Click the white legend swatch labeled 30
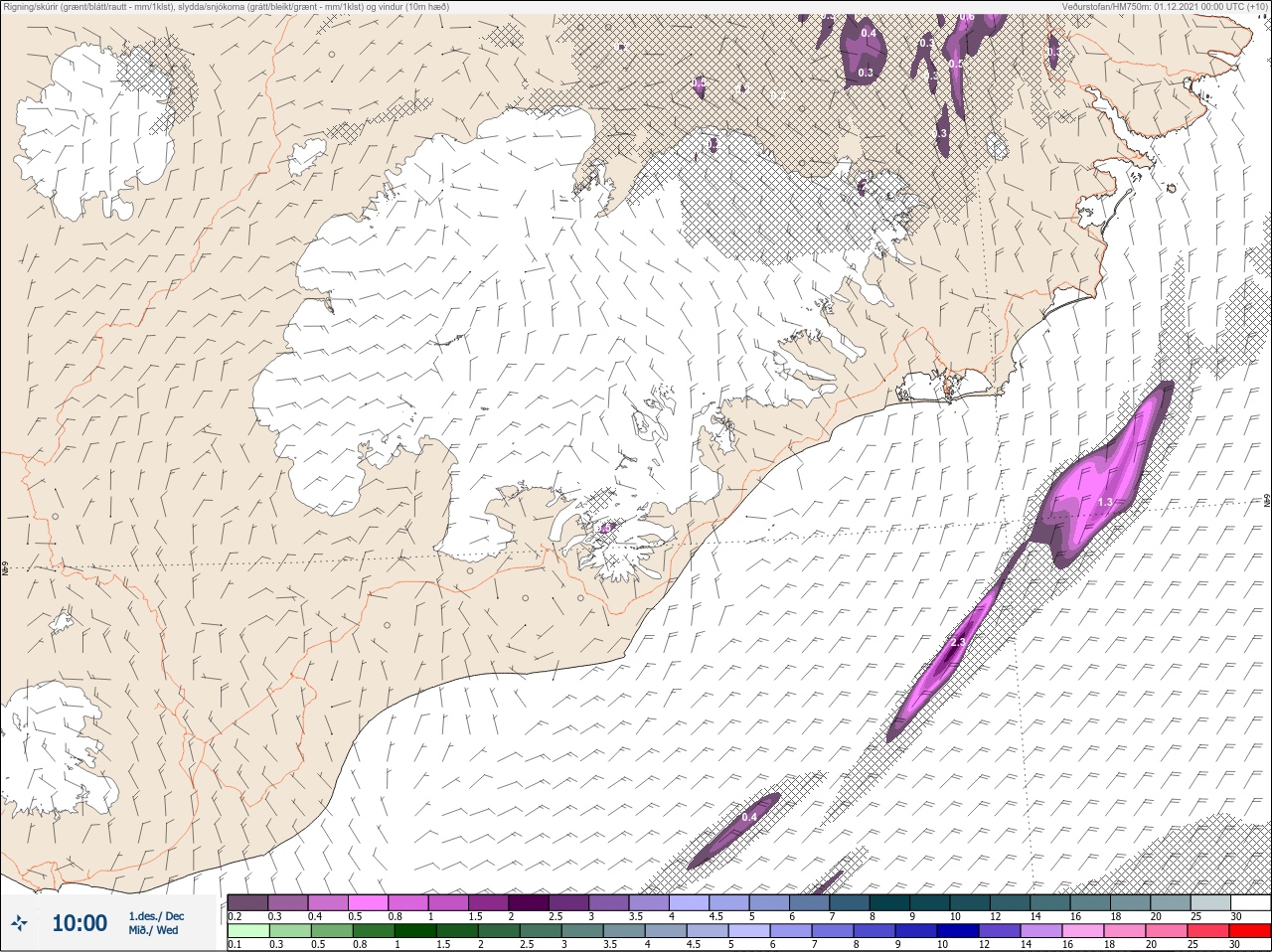This screenshot has height=952, width=1272. point(1250,902)
